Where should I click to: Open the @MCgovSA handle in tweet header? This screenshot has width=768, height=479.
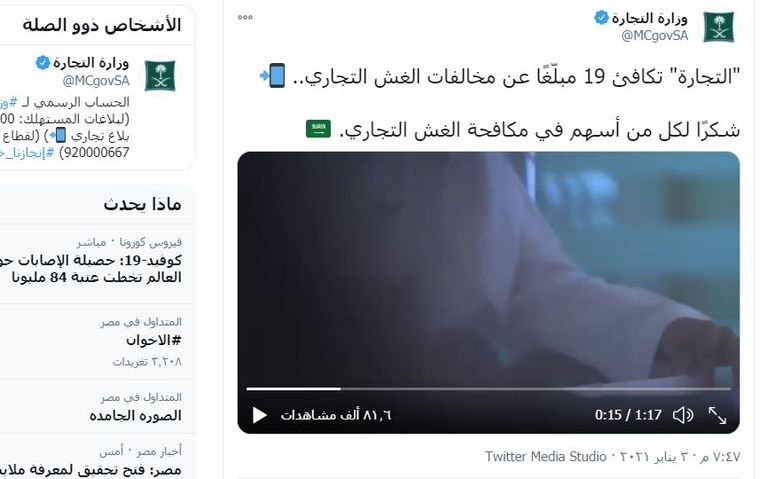[654, 36]
